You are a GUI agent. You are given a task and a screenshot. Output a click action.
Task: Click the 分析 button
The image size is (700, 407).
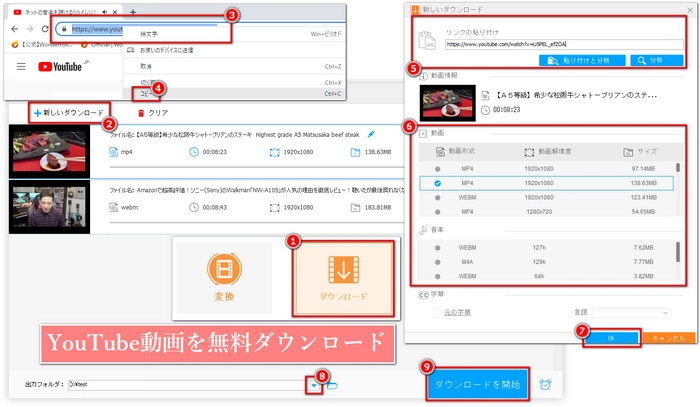(657, 61)
